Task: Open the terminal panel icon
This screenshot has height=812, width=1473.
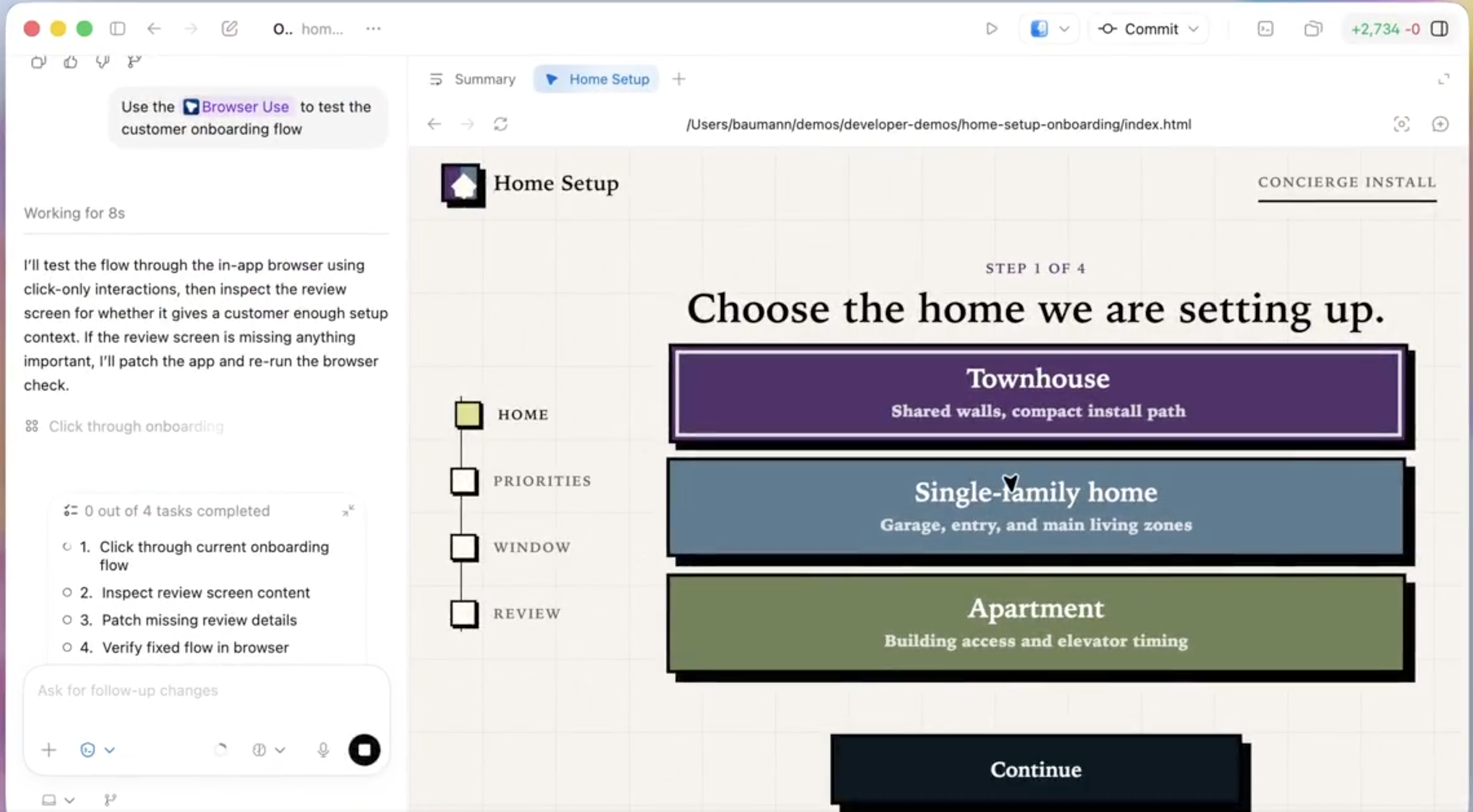Action: (1265, 29)
